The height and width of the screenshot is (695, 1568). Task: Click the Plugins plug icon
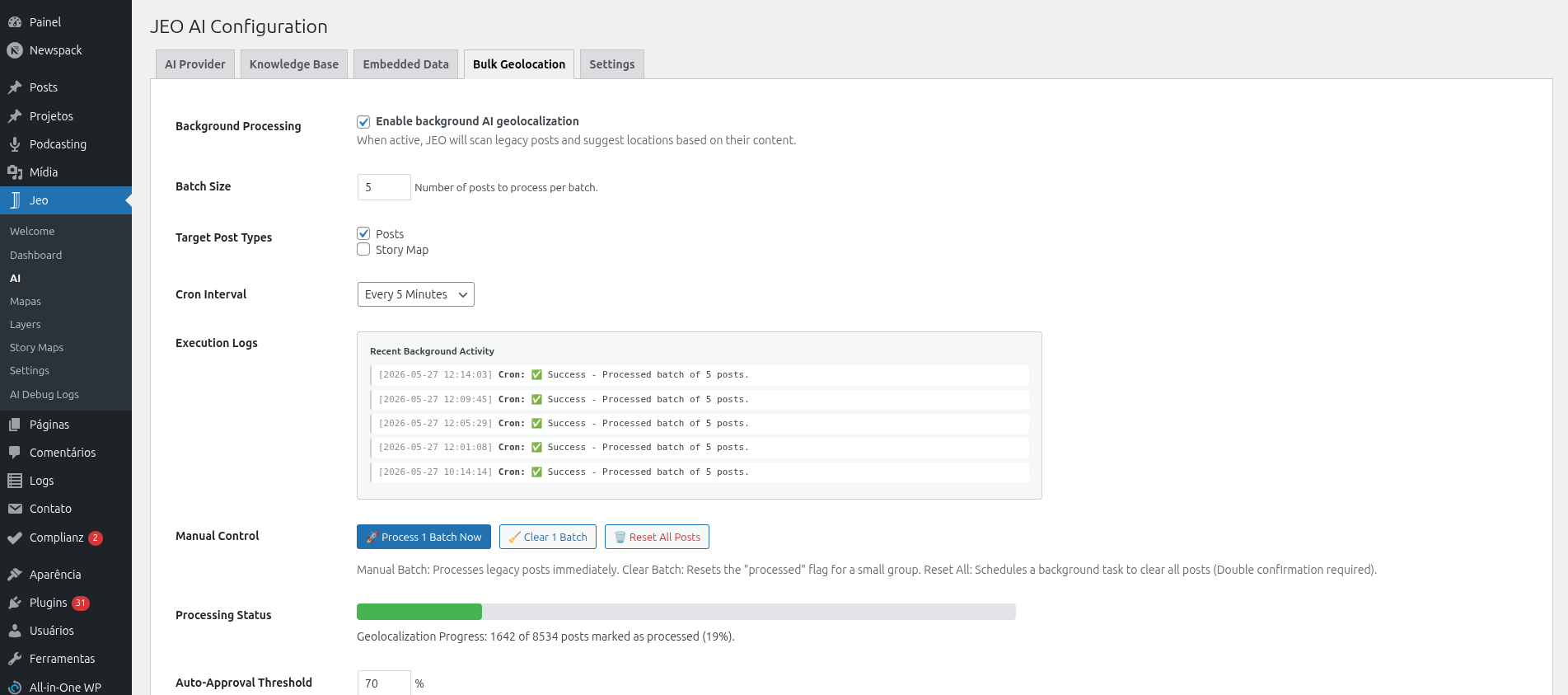click(15, 603)
